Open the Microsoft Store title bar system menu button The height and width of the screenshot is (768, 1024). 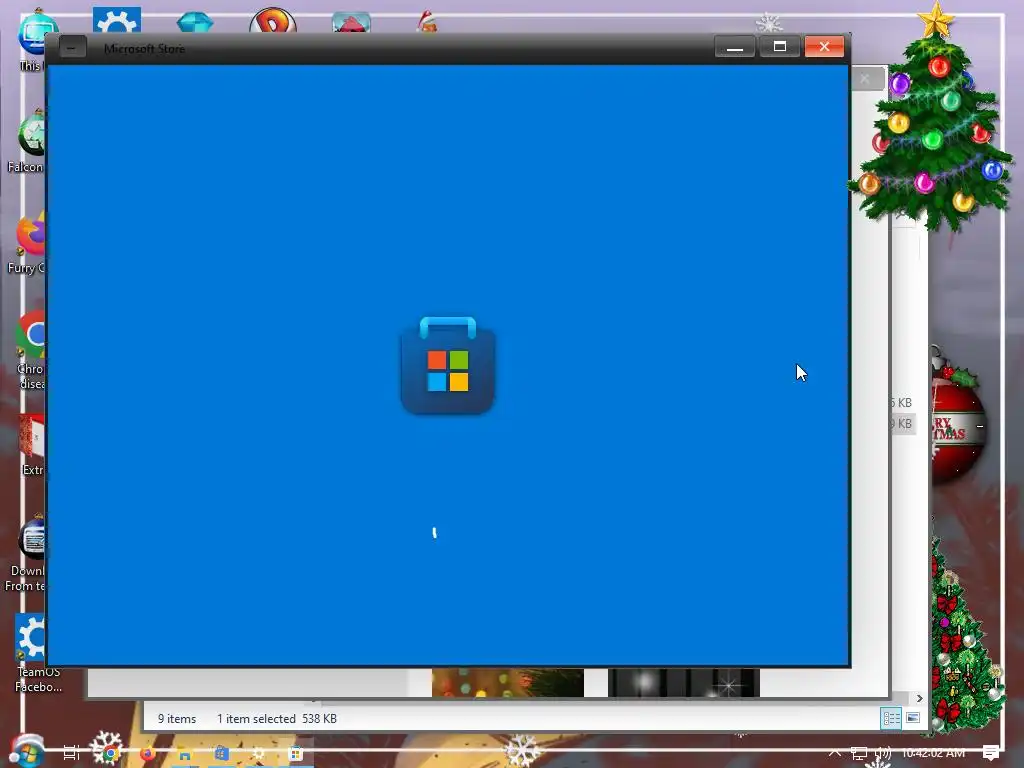tap(72, 48)
